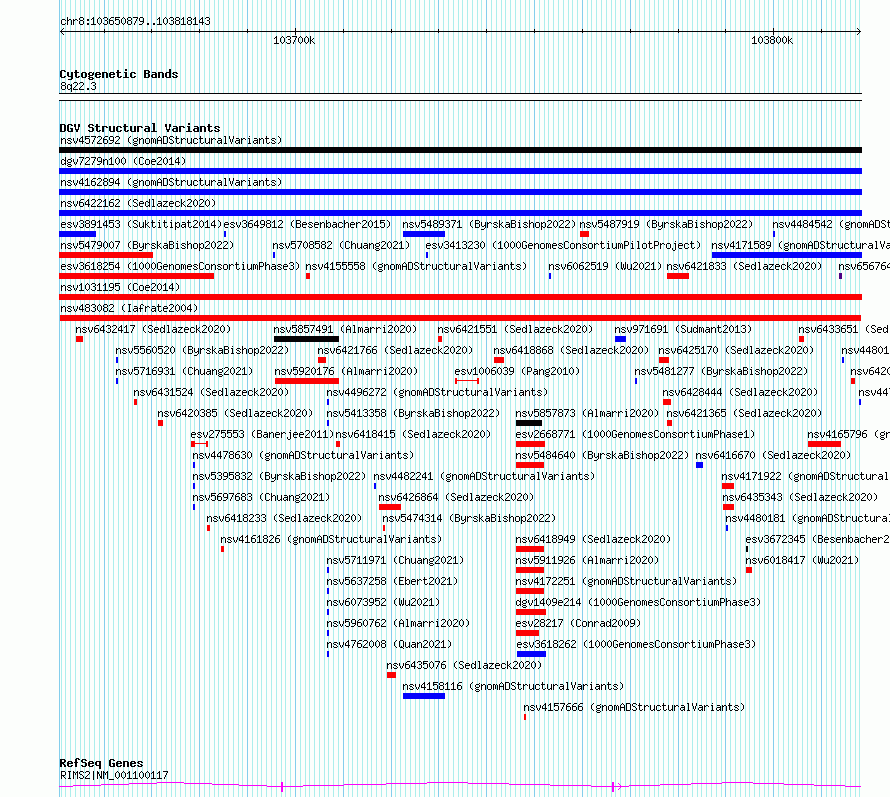Screen dimensions: 890x797
Task: Click nsv4157666 gnomADStructuralVariants label
Action: pos(634,707)
